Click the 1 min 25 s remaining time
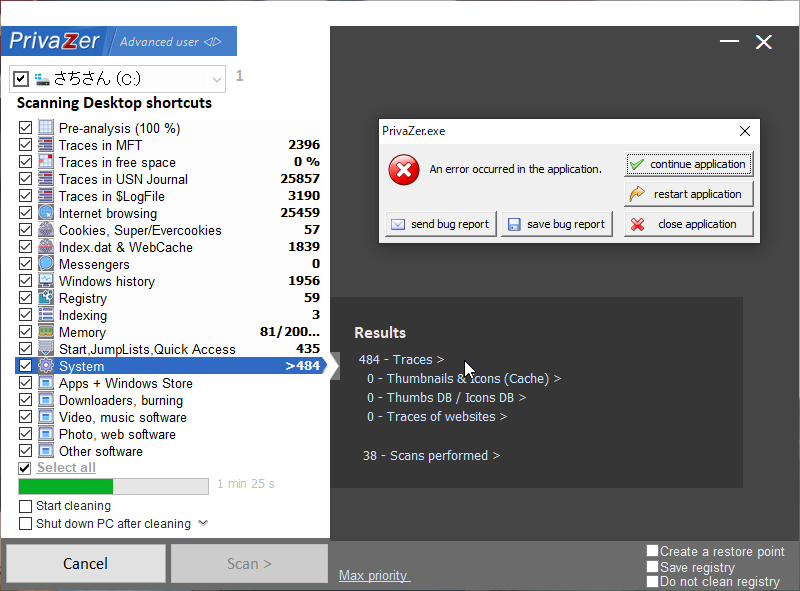 point(246,484)
